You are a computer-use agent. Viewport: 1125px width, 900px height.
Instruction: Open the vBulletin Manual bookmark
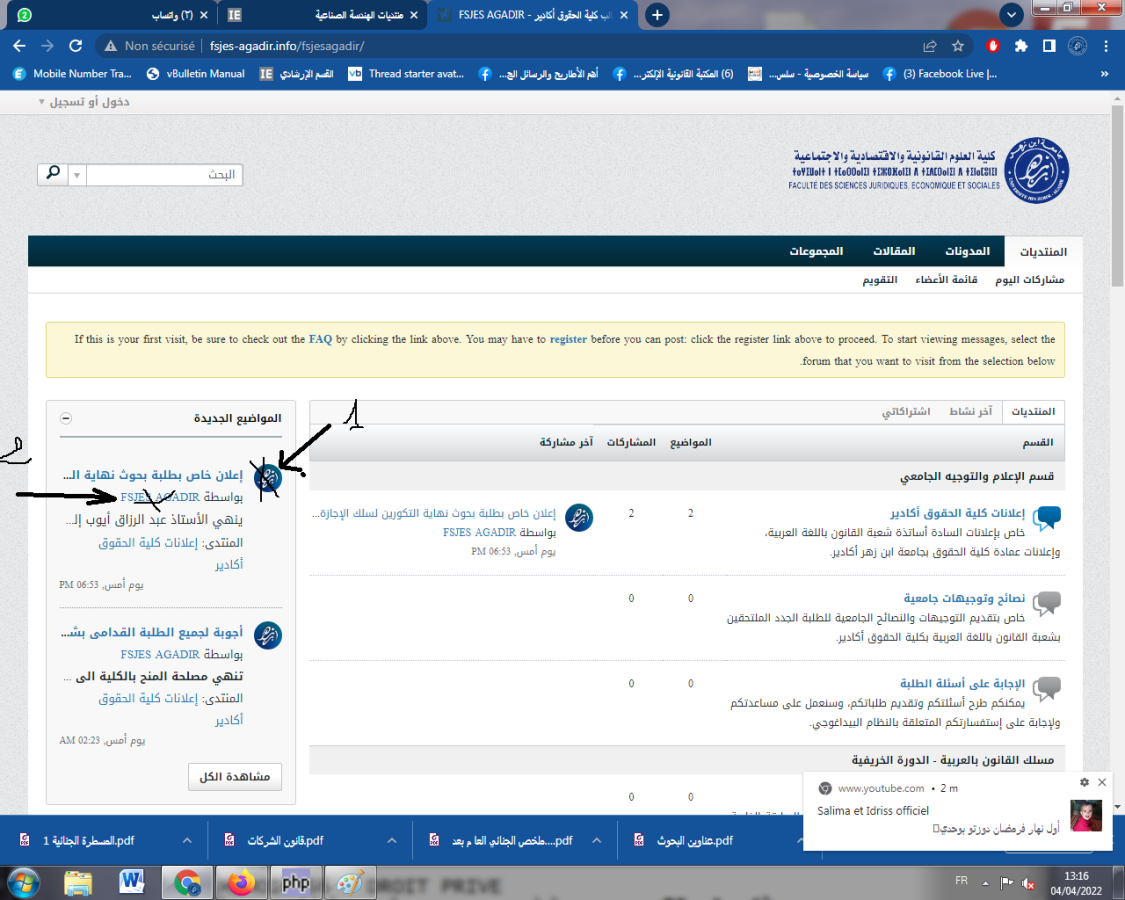click(196, 74)
